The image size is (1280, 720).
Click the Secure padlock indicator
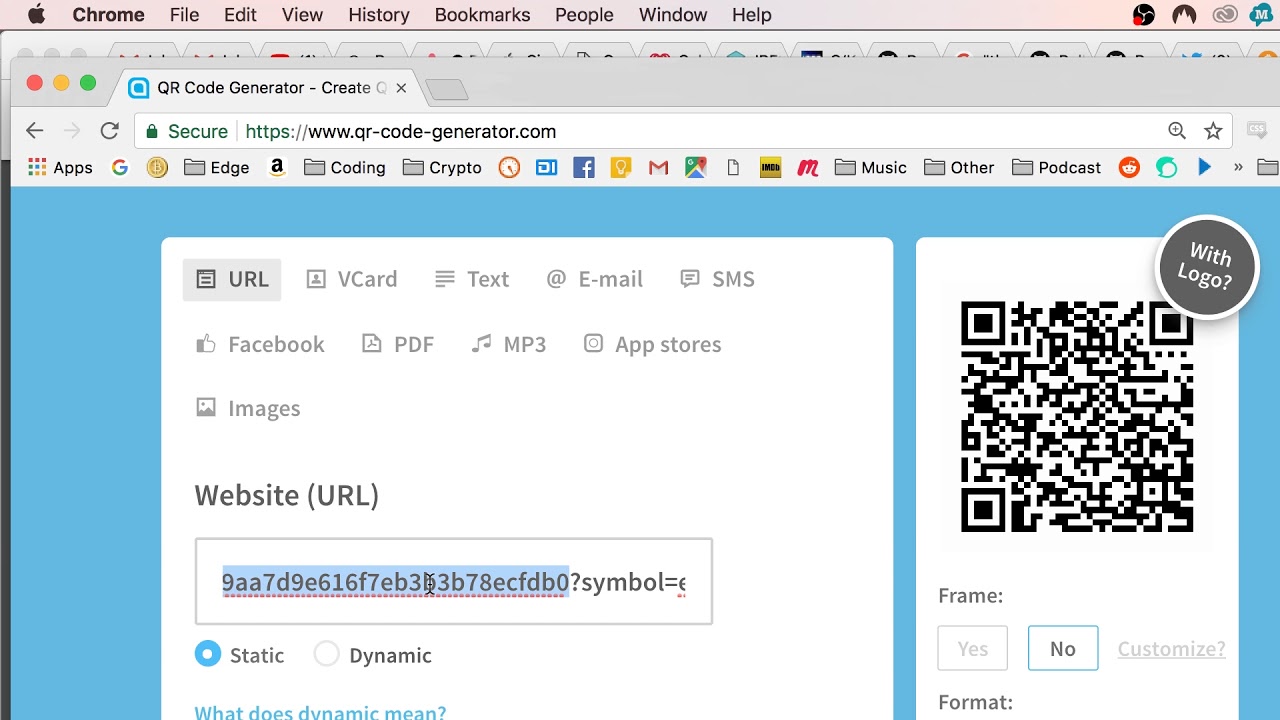187,132
